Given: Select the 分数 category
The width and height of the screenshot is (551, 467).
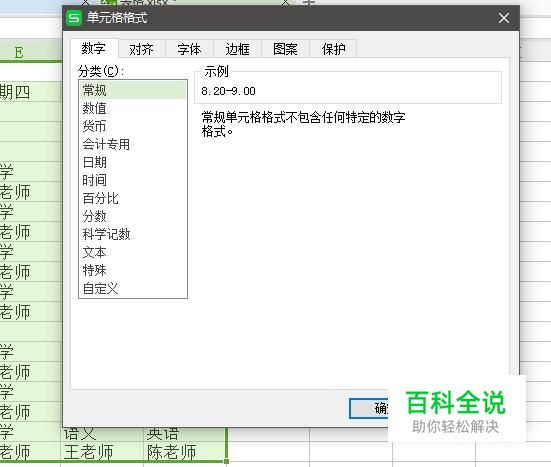Looking at the screenshot, I should click(x=133, y=216).
